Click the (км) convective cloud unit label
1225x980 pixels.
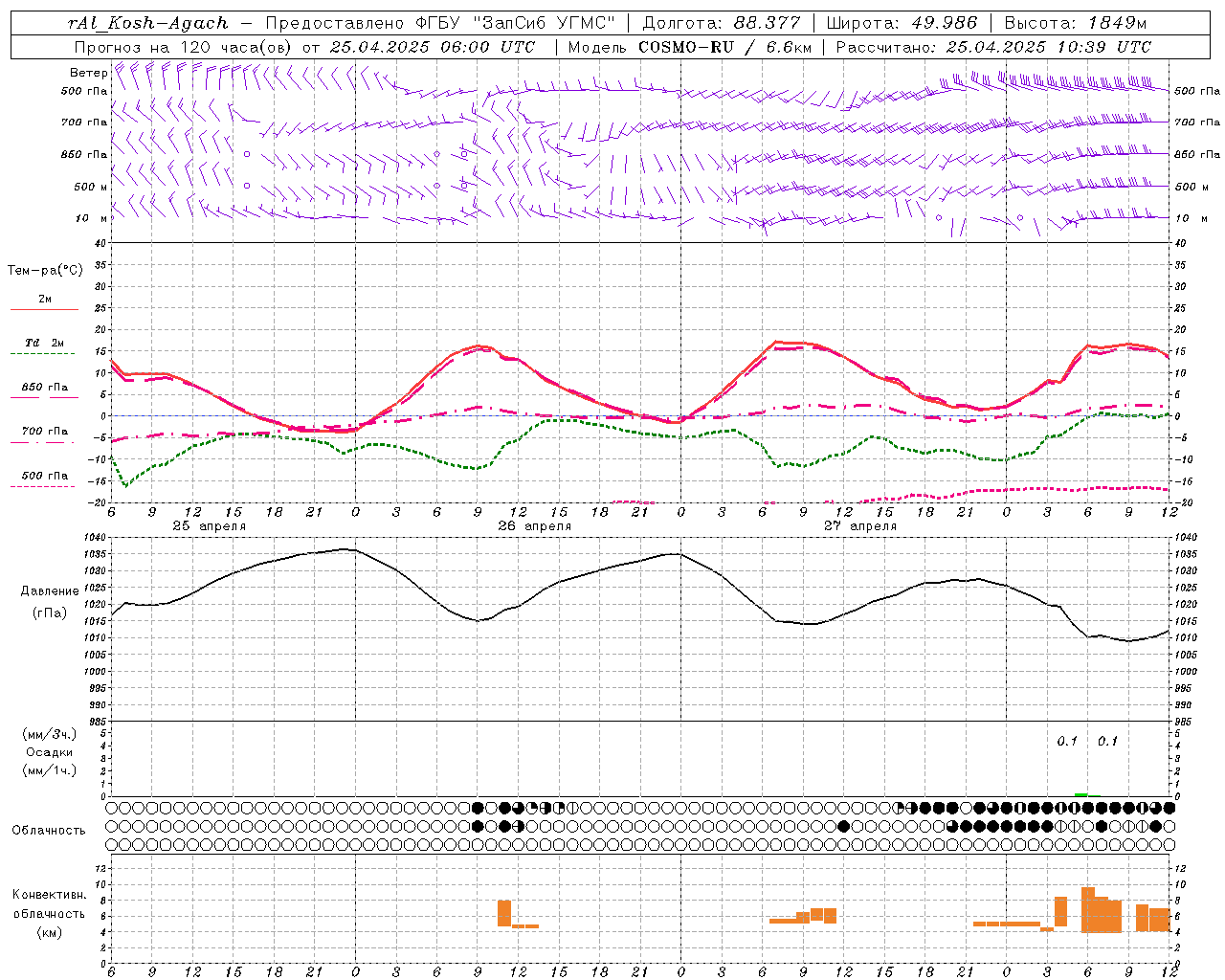[x=49, y=932]
